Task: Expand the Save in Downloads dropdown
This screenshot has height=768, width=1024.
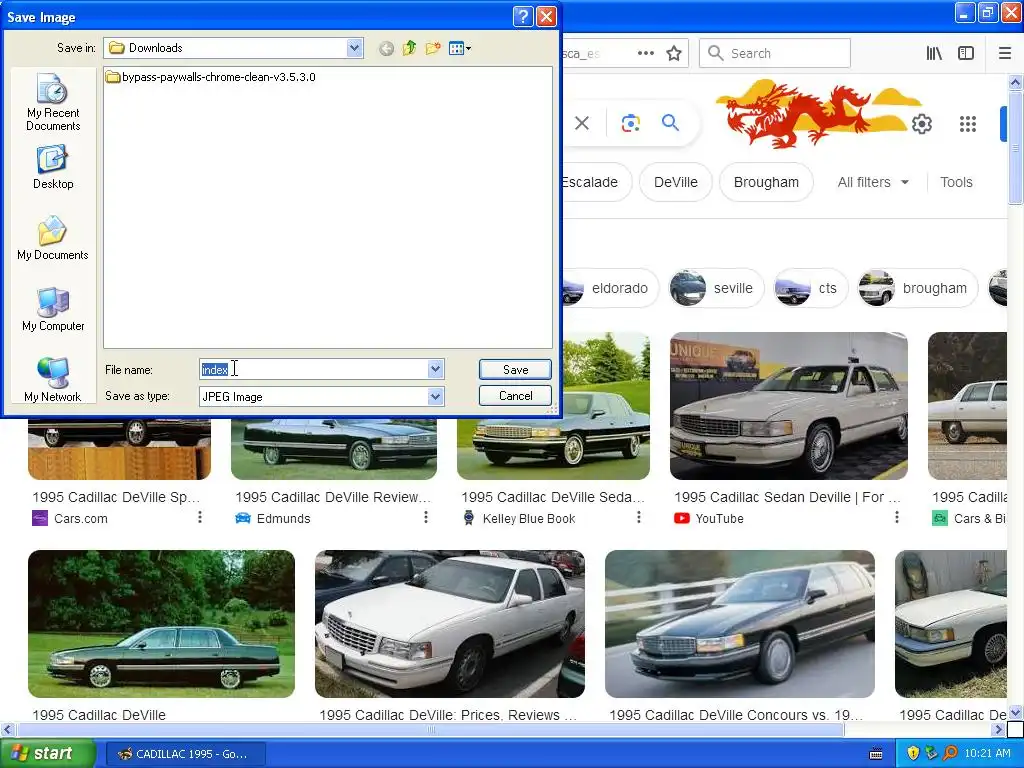Action: pos(355,48)
